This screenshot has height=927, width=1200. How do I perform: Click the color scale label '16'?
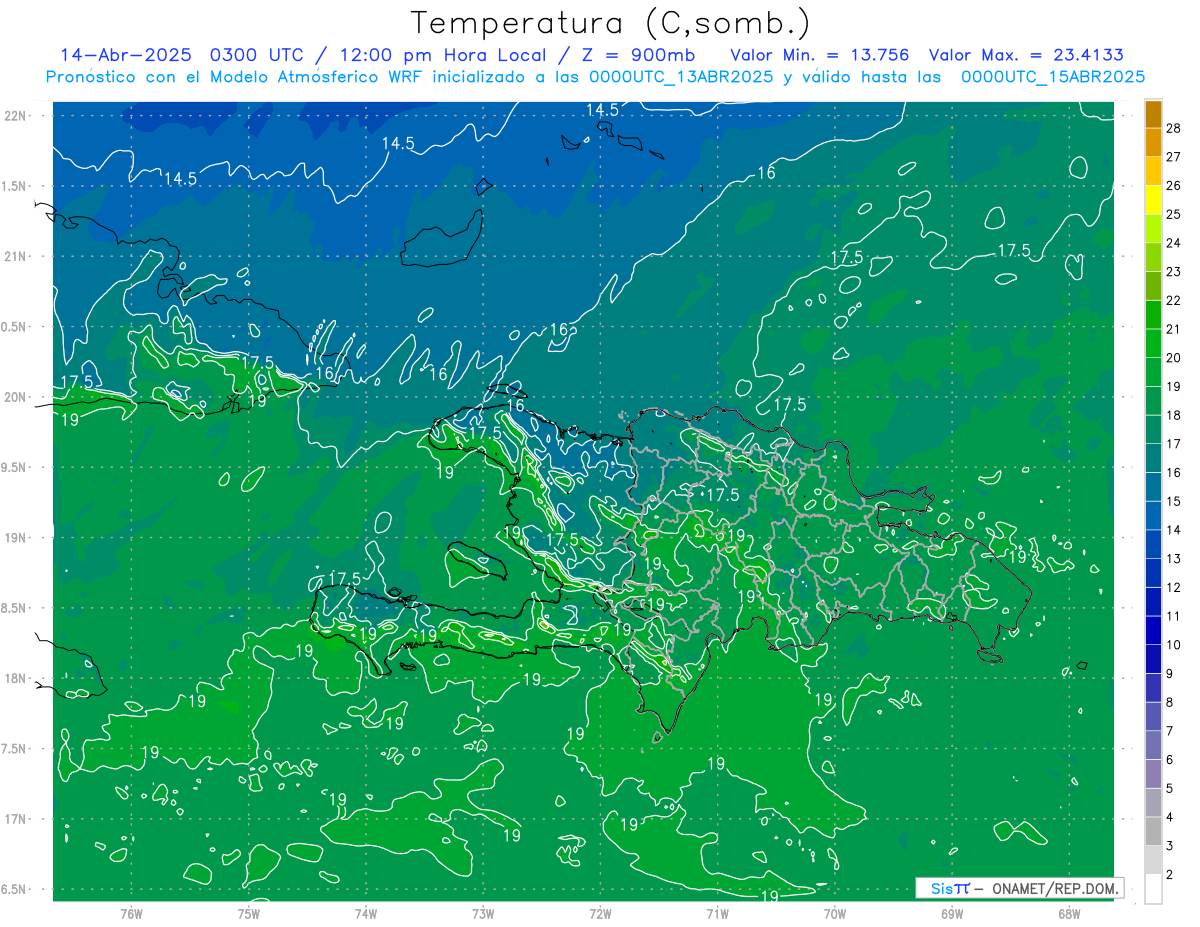click(1174, 472)
